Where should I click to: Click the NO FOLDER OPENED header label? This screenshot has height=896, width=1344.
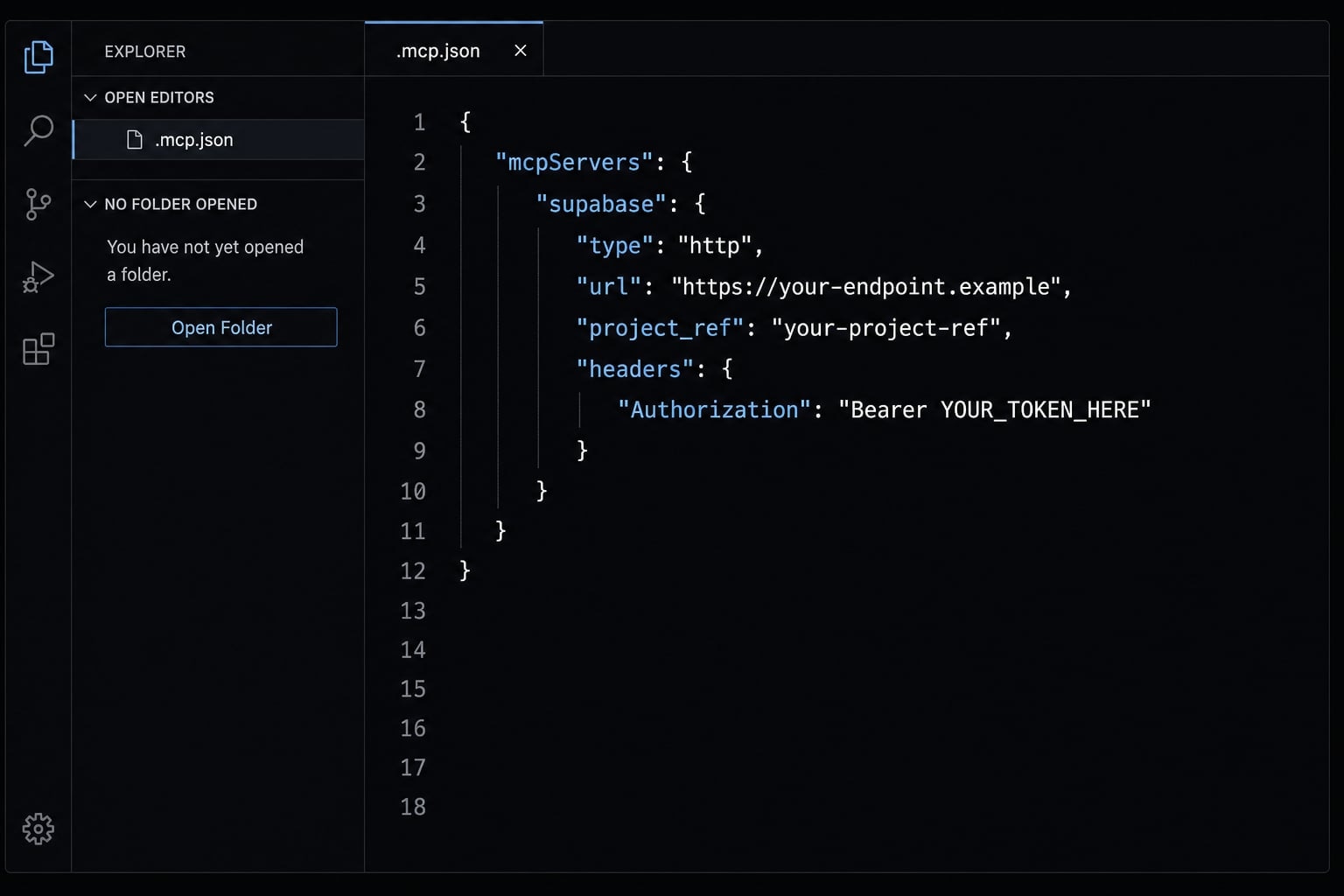tap(181, 204)
